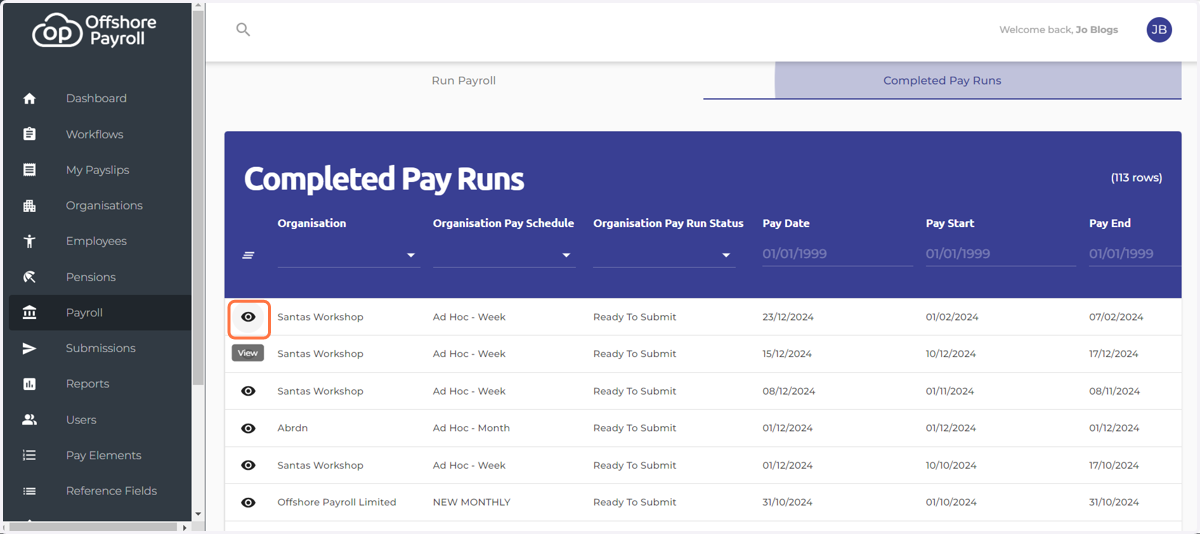Viewport: 1200px width, 534px height.
Task: Click the NEW MONTHLY schedule cell
Action: pyautogui.click(x=471, y=502)
